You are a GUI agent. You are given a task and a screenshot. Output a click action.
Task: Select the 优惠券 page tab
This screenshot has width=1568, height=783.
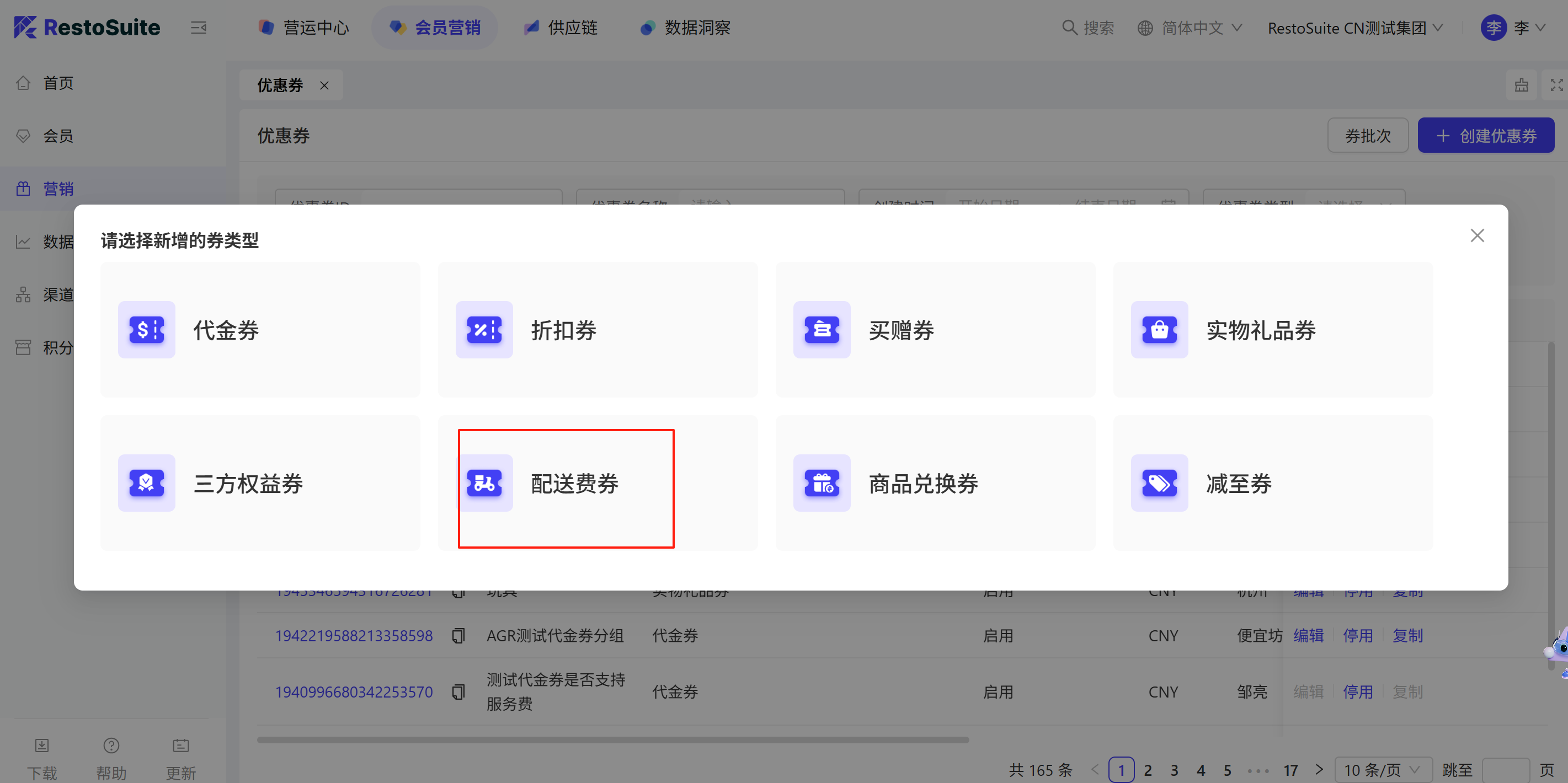tap(280, 85)
